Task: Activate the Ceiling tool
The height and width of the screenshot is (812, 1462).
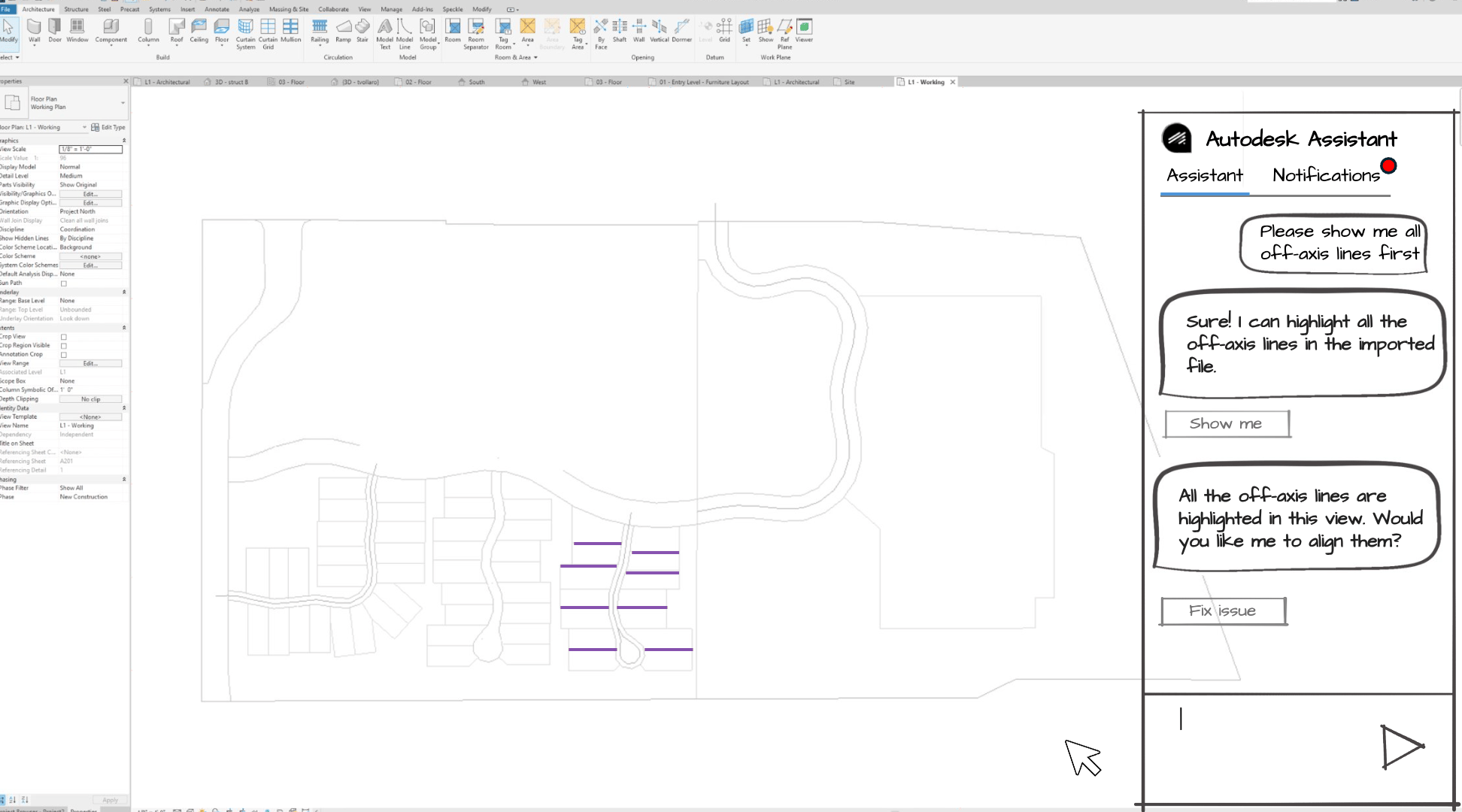Action: tap(199, 31)
